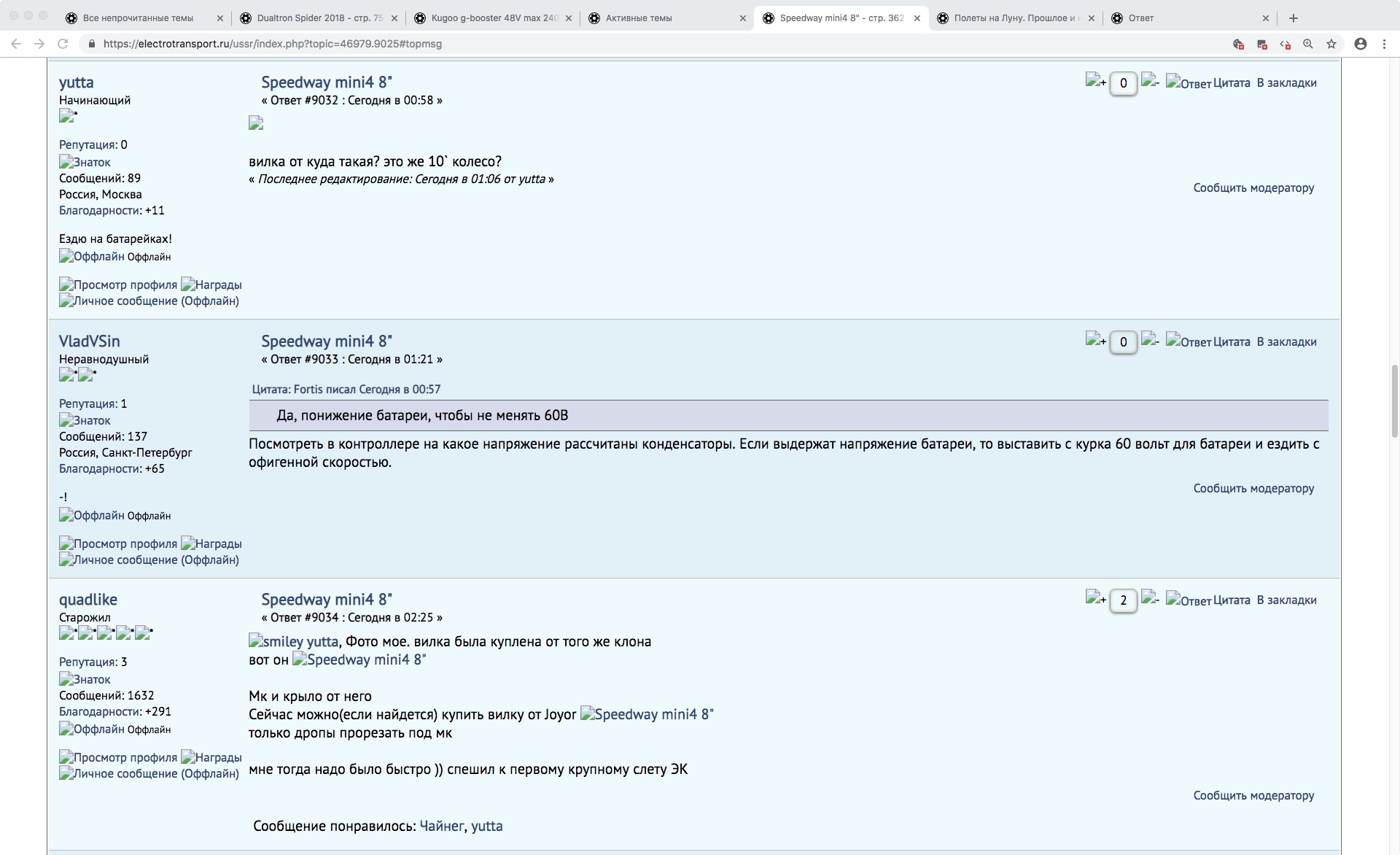Open quadlike's username profile link
This screenshot has width=1400, height=855.
87,600
